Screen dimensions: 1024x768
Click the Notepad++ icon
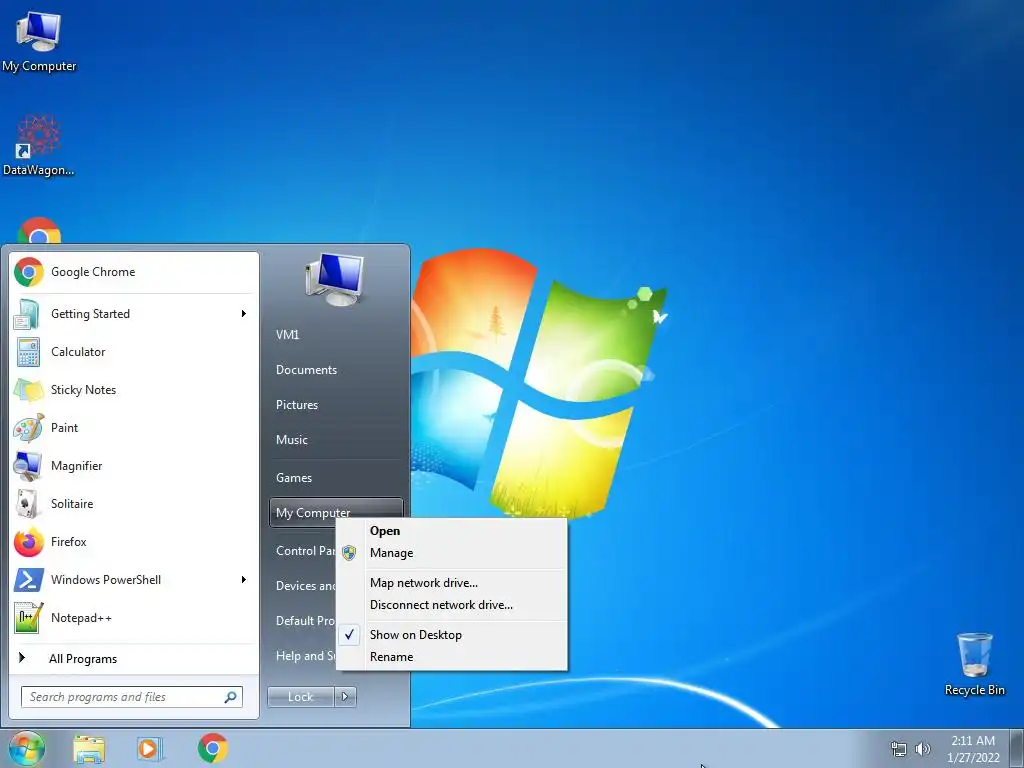(29, 618)
